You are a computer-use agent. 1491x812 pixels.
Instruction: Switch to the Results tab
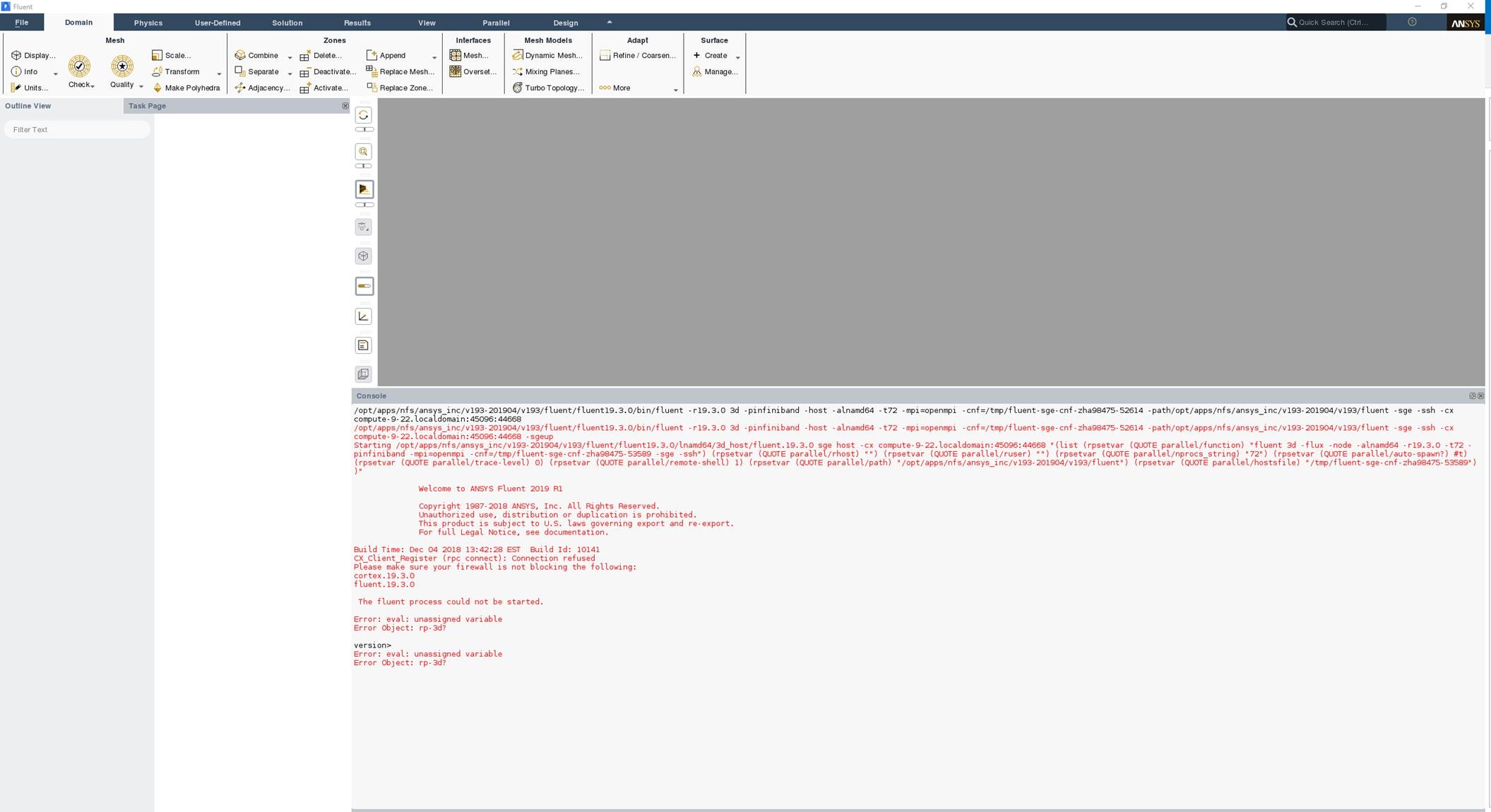[357, 23]
